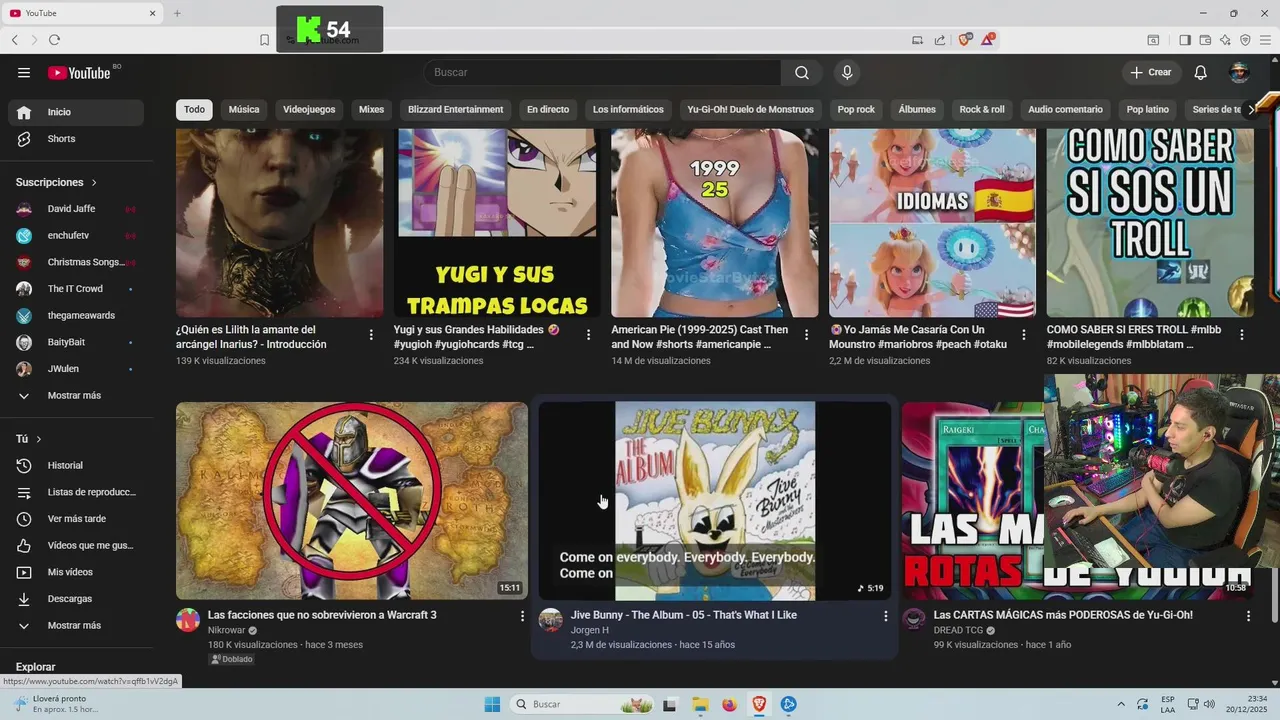Bookmark this page in the address bar
The width and height of the screenshot is (1280, 720).
pyautogui.click(x=264, y=40)
